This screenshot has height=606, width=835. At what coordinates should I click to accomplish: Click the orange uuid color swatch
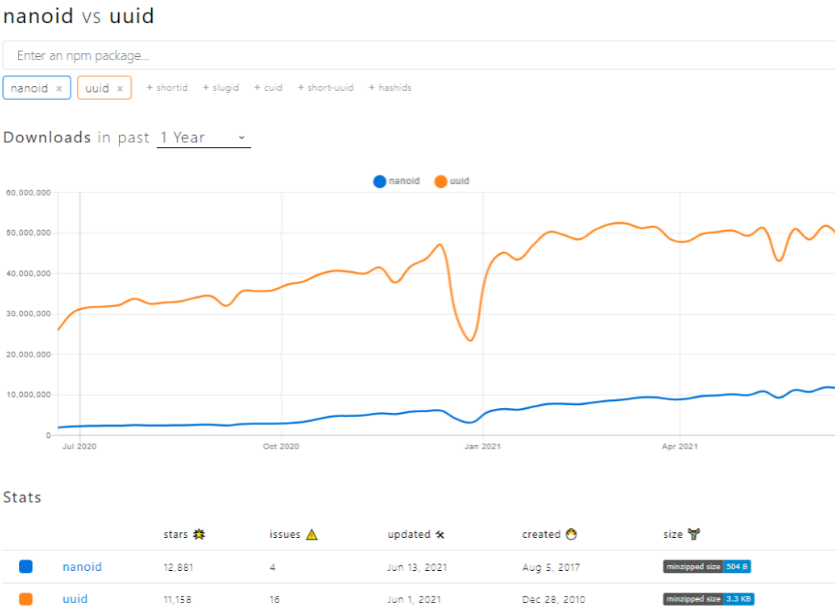click(x=26, y=599)
